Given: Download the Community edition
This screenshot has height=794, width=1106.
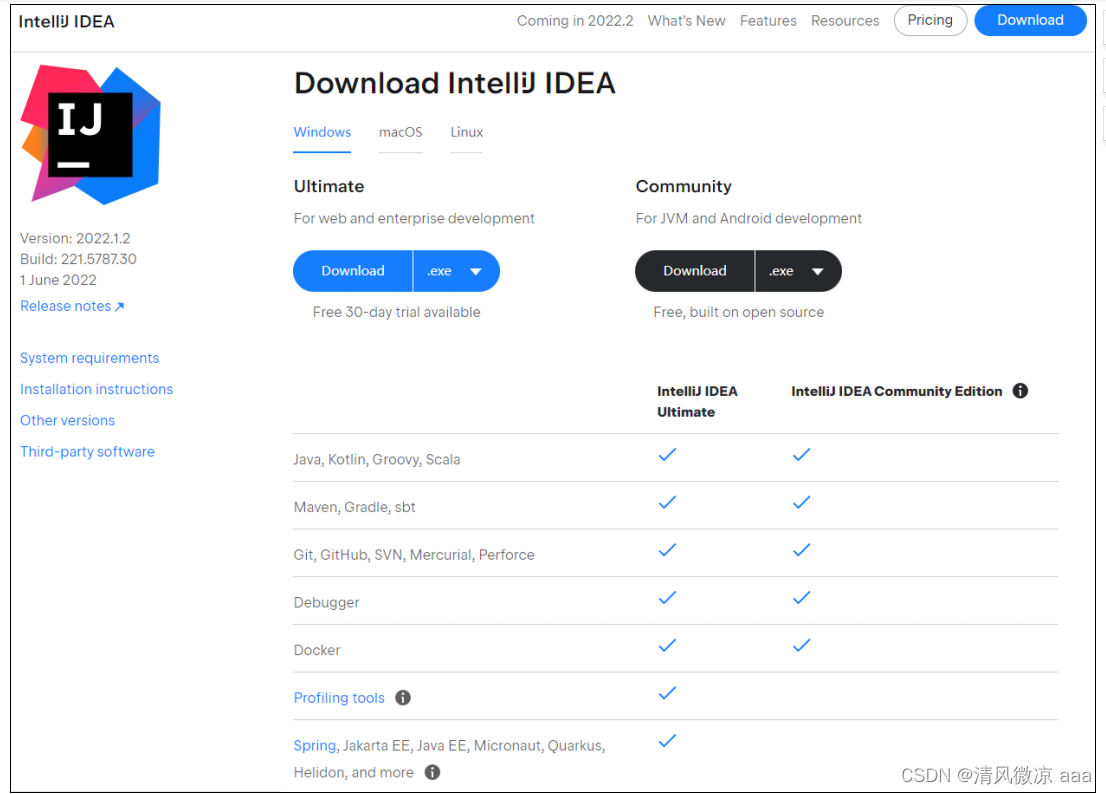Looking at the screenshot, I should pos(695,271).
